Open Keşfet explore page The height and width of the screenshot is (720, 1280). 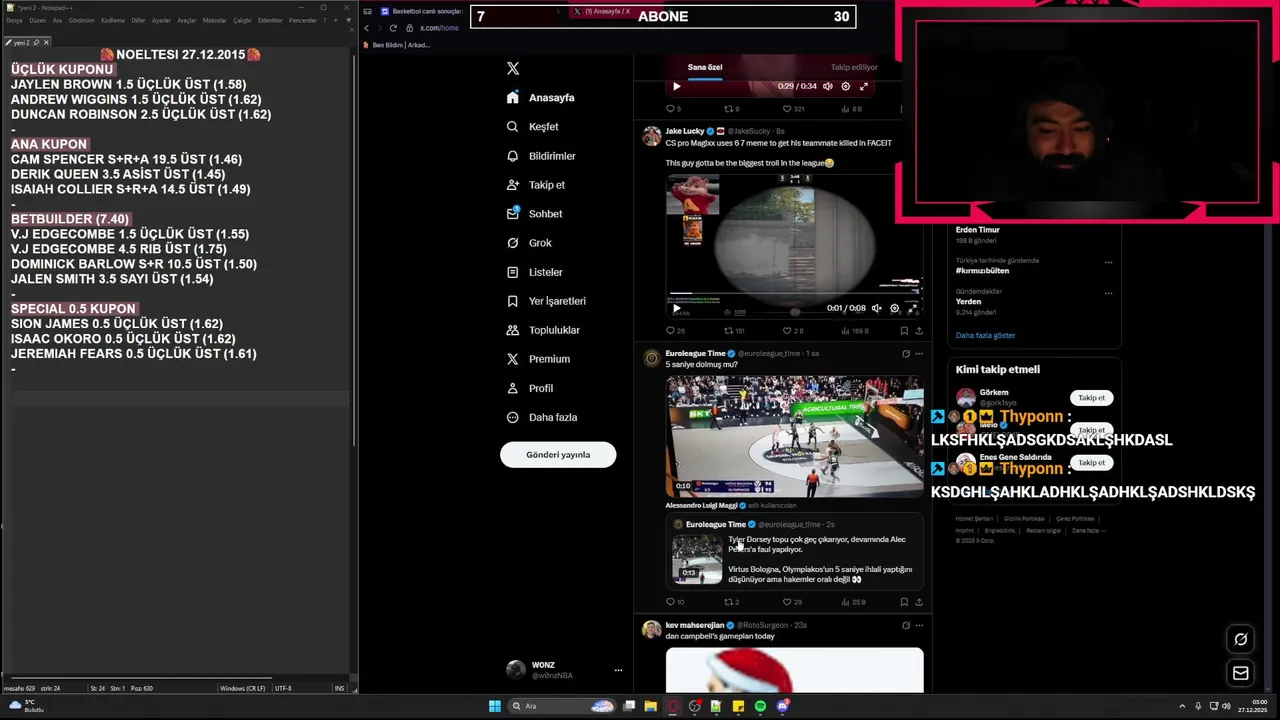[532, 127]
